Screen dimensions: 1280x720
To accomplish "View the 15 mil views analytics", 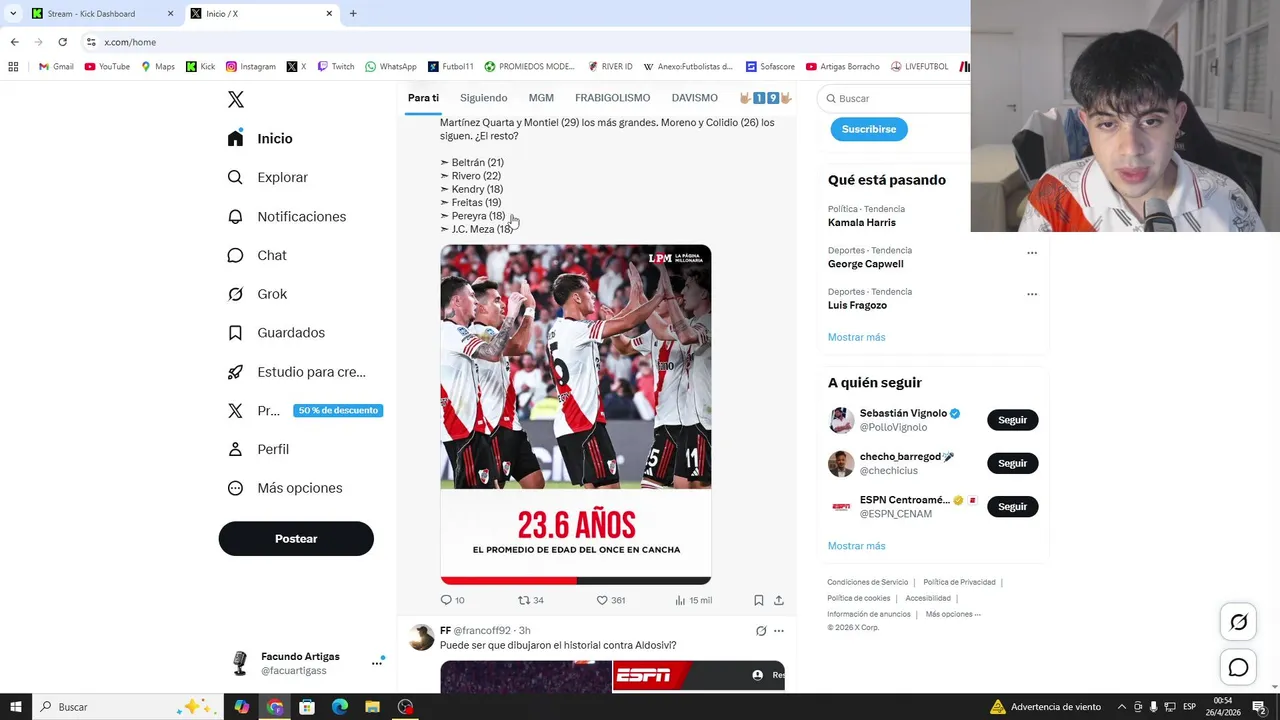I will pos(693,600).
